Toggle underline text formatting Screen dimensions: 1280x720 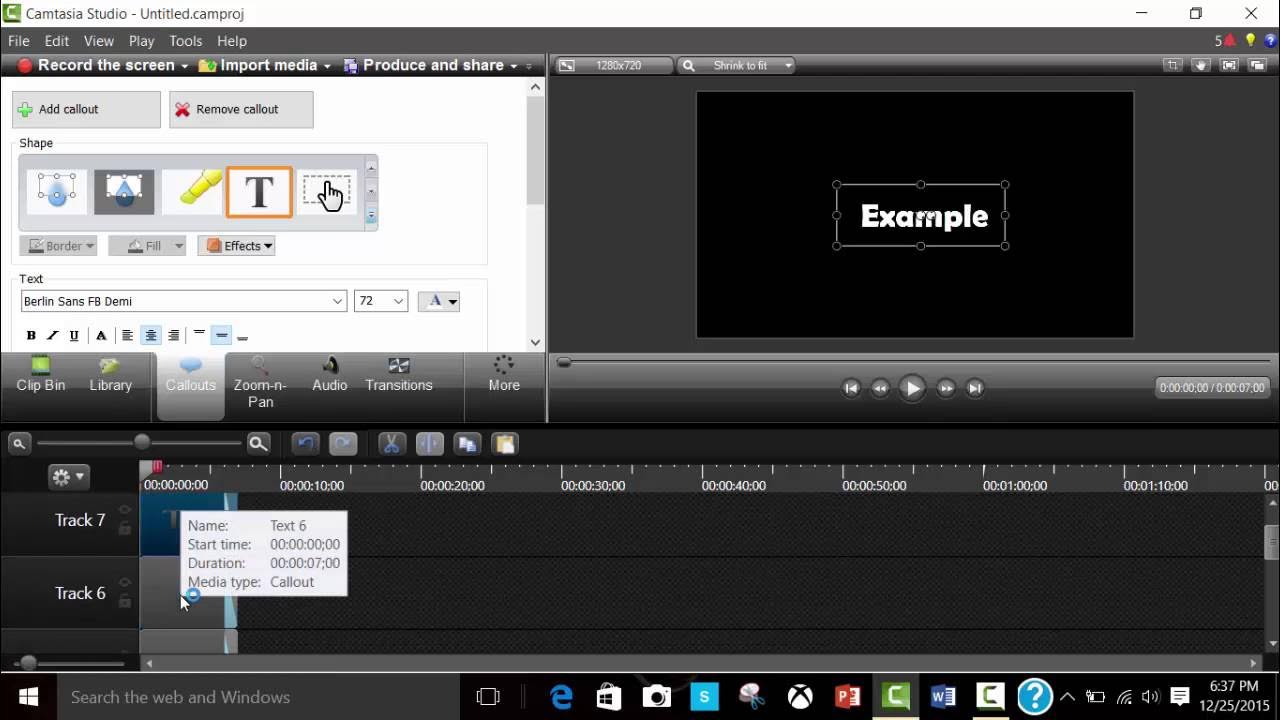coord(74,336)
